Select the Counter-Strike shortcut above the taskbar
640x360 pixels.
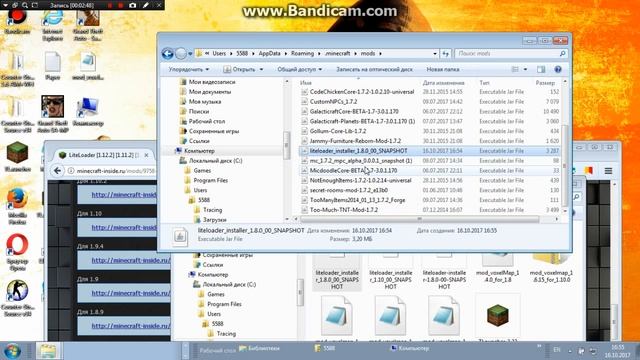(17, 298)
